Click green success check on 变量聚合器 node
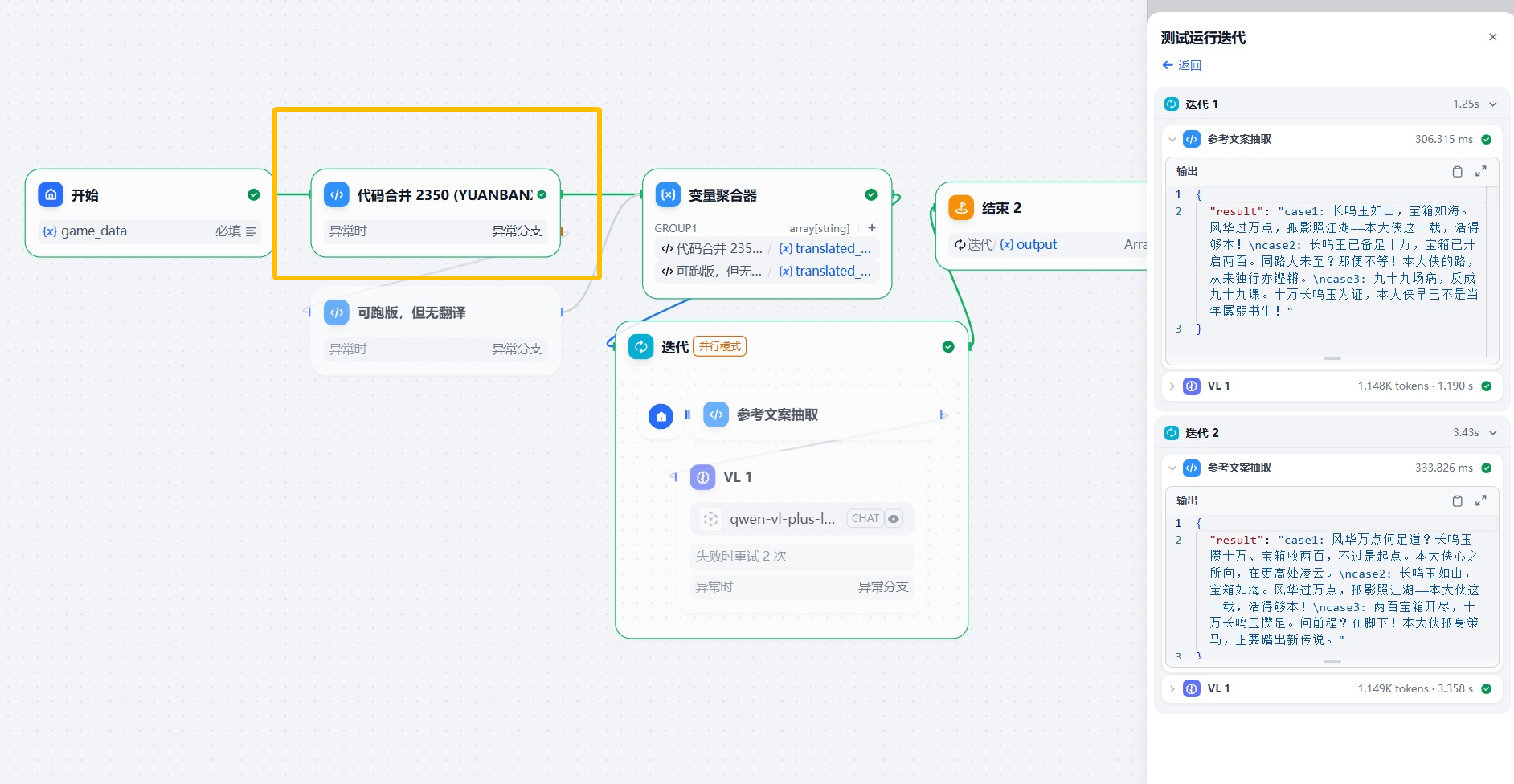Screen dimensions: 1514x784 [871, 194]
